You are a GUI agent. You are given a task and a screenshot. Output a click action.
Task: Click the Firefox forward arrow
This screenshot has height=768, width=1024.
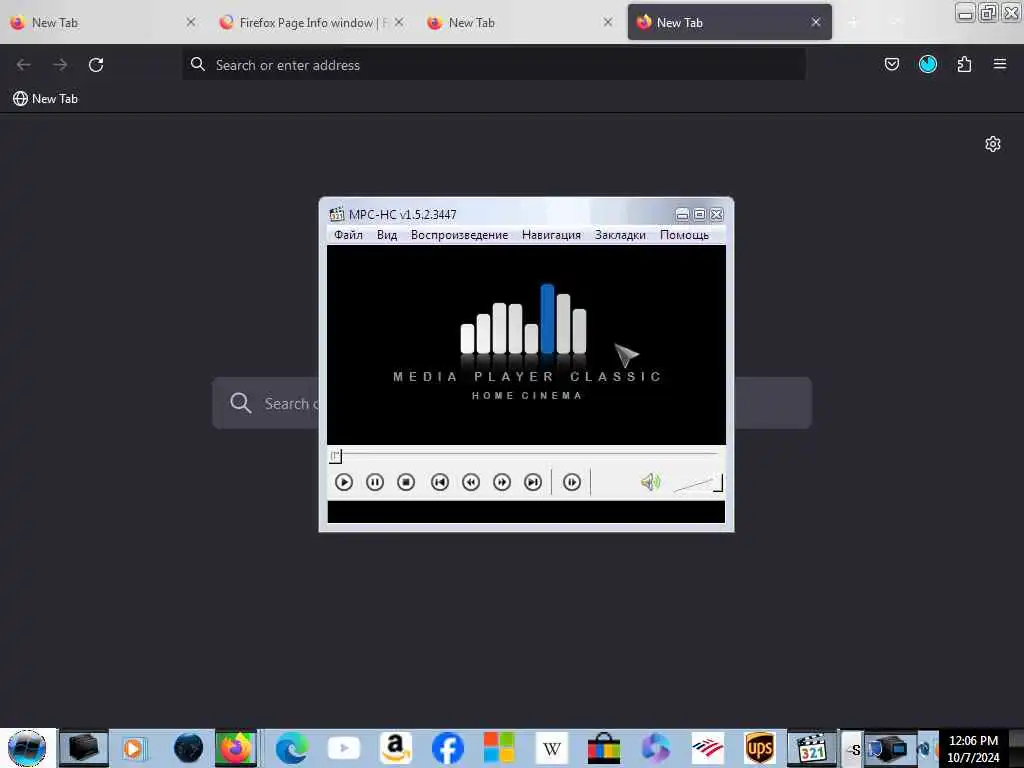(x=60, y=65)
